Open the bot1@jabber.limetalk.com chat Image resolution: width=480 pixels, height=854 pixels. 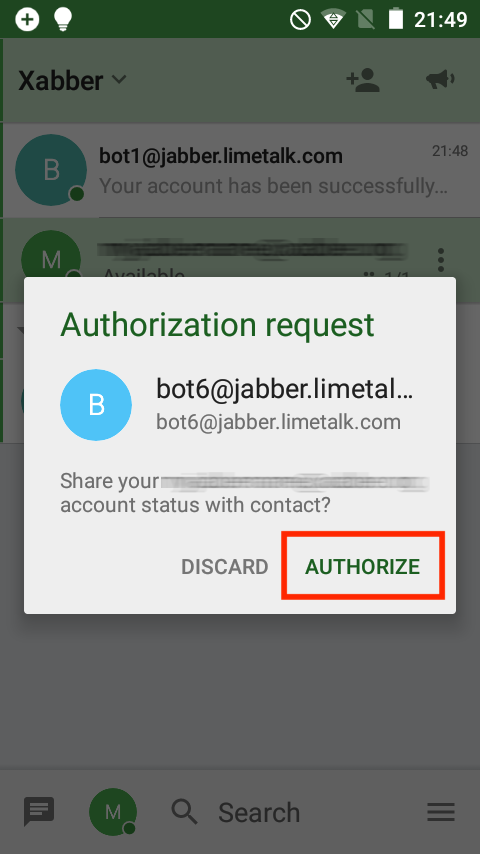click(x=240, y=170)
